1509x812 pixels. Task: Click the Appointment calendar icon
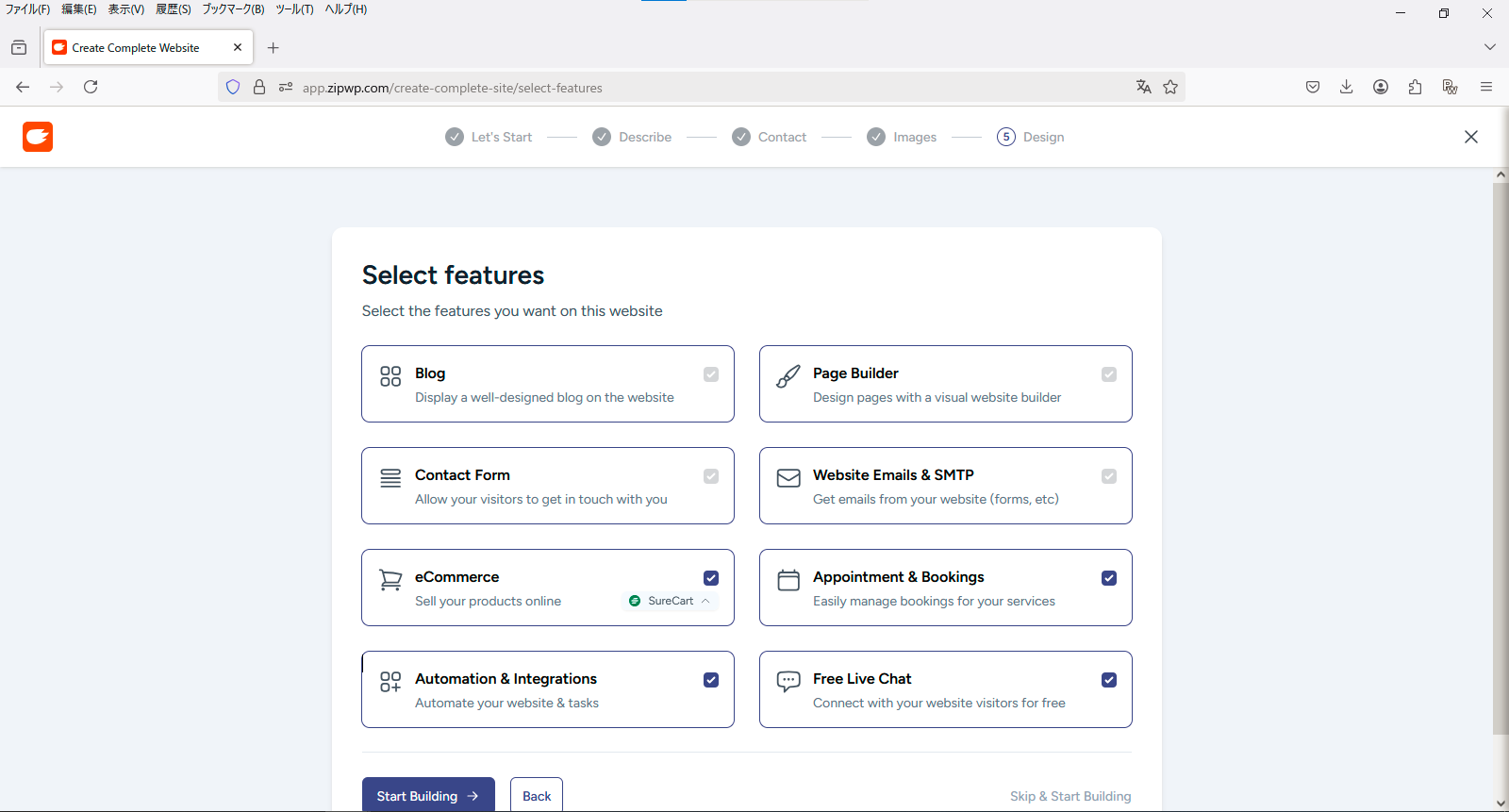[788, 580]
